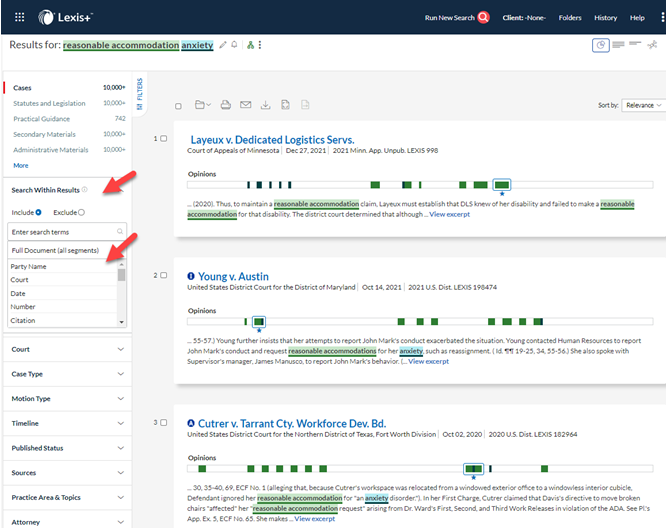
Task: View excerpt for the Young v. Austin result
Action: [x=428, y=361]
